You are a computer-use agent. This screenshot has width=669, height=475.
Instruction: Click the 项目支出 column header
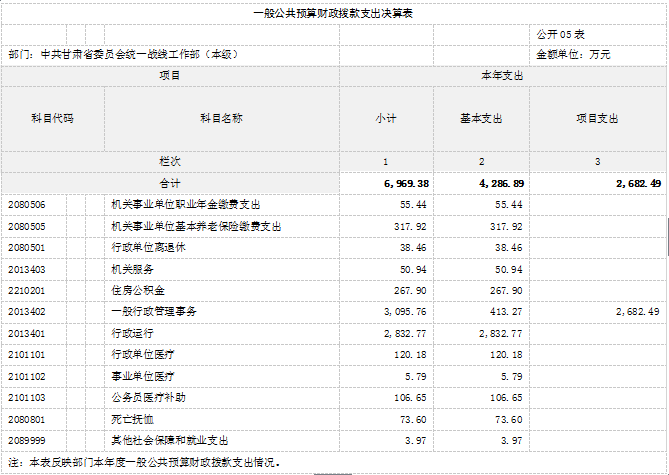tap(597, 119)
